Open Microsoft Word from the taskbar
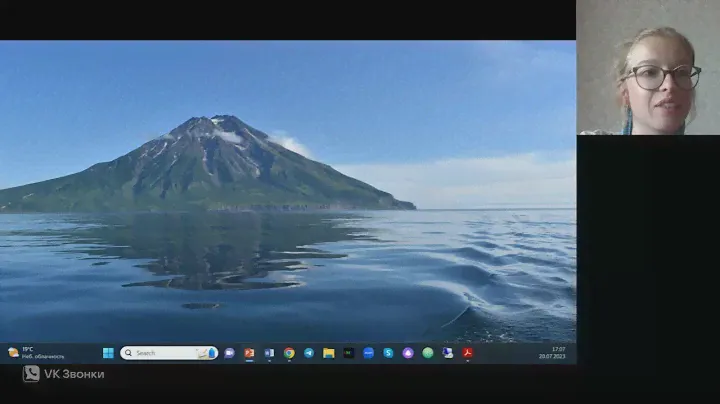The width and height of the screenshot is (720, 404). point(269,353)
